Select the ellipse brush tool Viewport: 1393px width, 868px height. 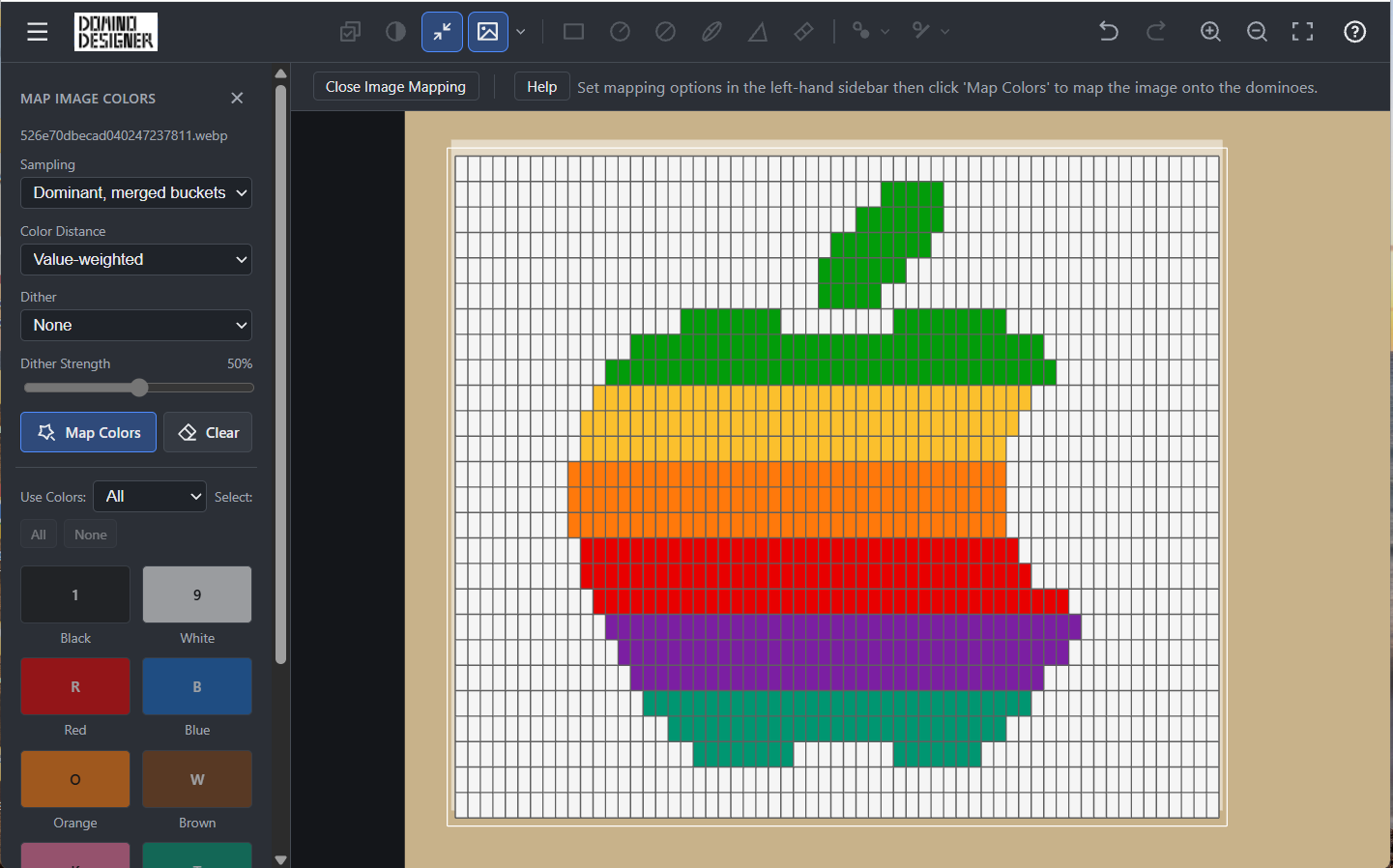tap(711, 32)
